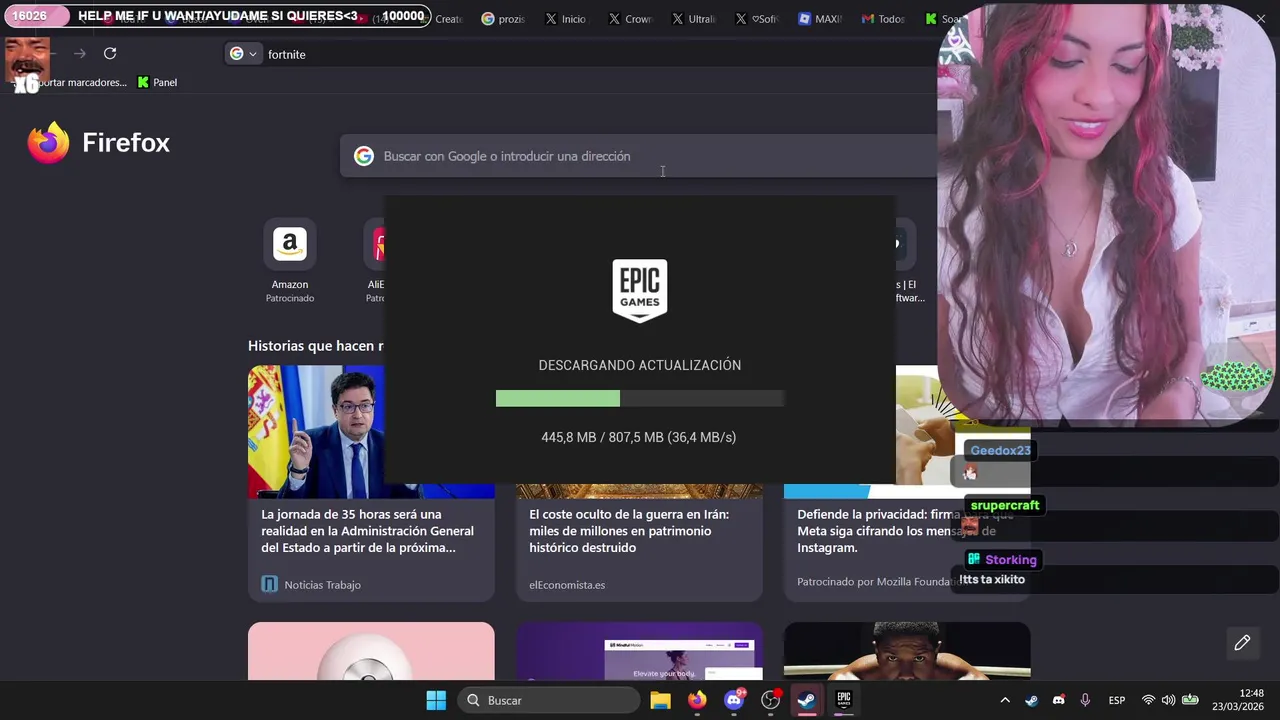Image resolution: width=1280 pixels, height=720 pixels.
Task: Open the Amazon sponsored shortcut tile
Action: [x=290, y=244]
